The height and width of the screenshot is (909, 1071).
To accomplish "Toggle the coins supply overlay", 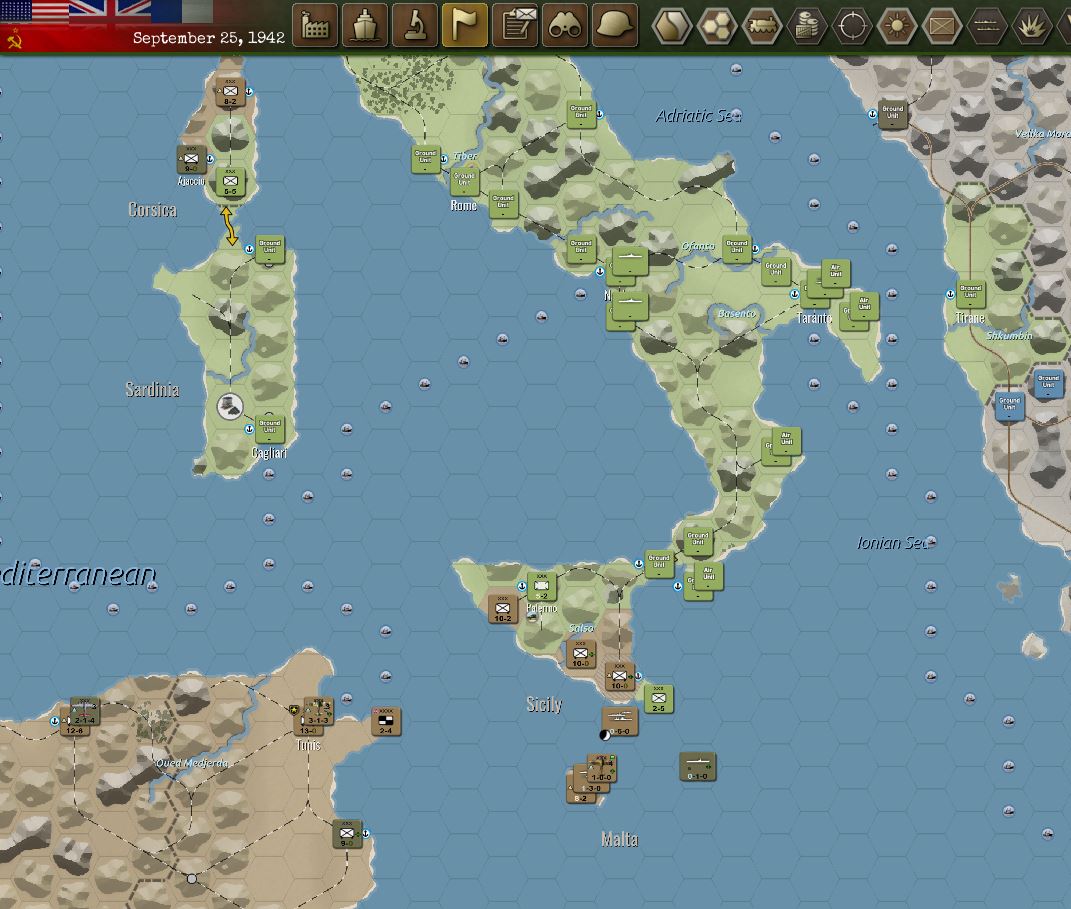I will click(x=807, y=26).
